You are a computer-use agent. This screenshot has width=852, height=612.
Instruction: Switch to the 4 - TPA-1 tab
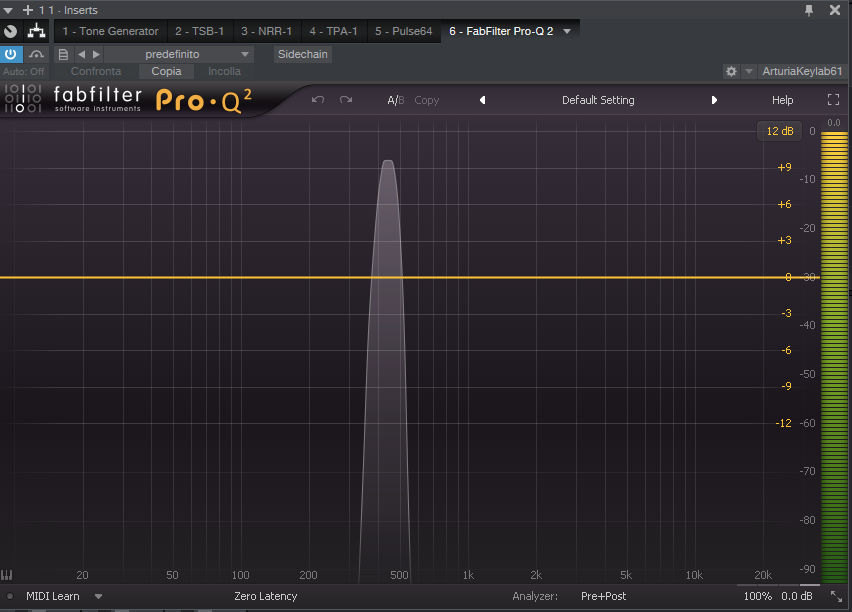click(334, 31)
